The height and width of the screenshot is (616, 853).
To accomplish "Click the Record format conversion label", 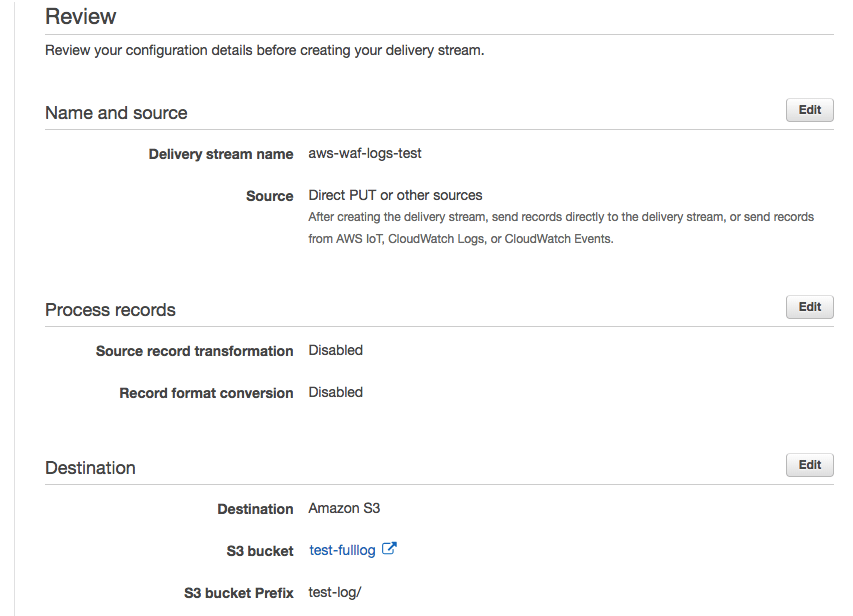I will click(206, 393).
